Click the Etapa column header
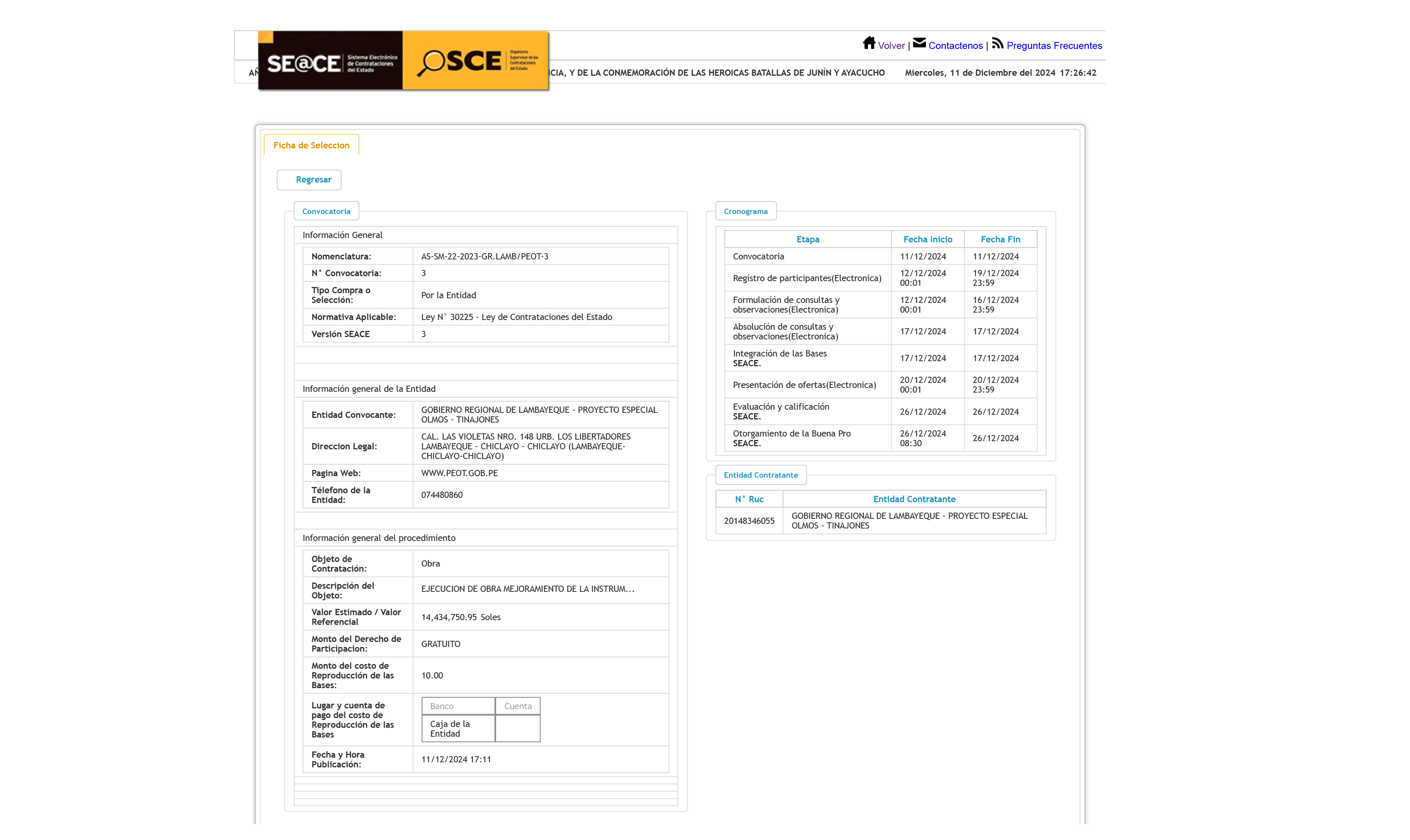1410x840 pixels. (x=807, y=240)
